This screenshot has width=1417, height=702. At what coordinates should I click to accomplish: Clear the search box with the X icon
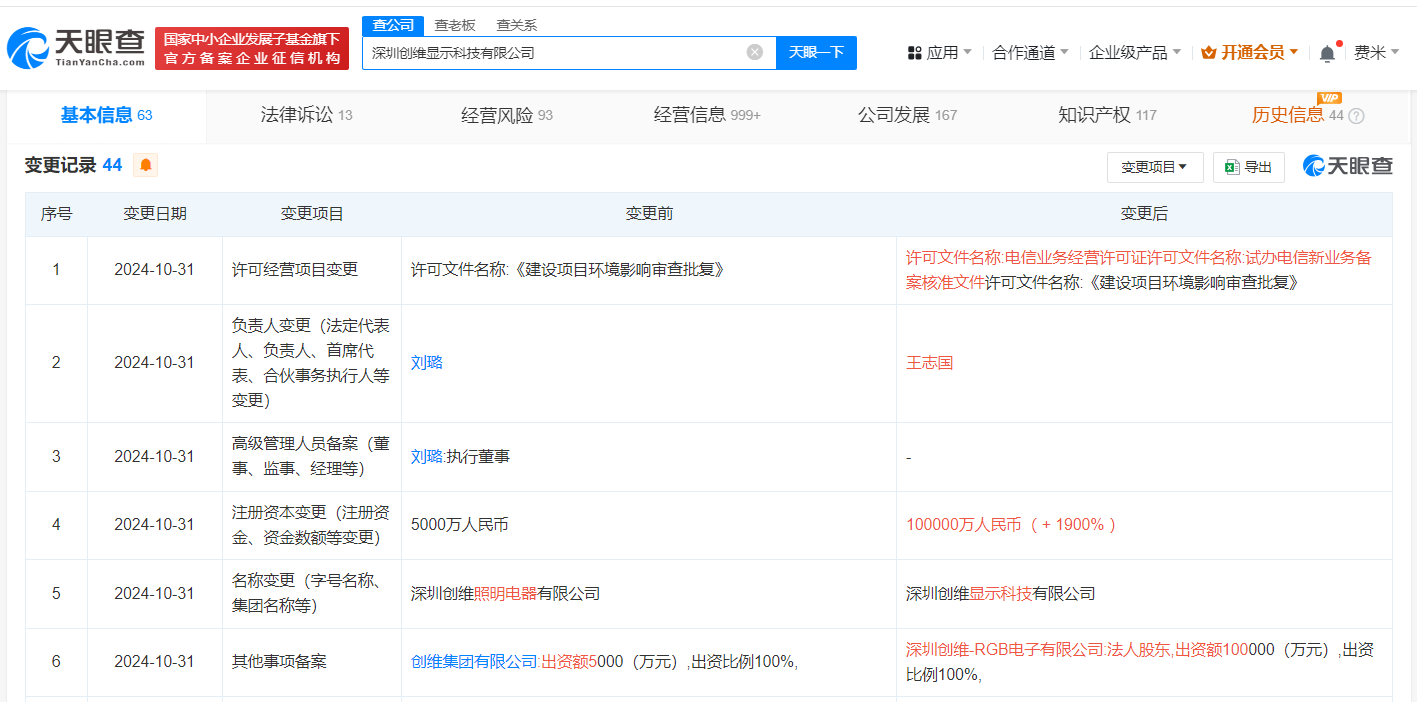click(x=755, y=52)
